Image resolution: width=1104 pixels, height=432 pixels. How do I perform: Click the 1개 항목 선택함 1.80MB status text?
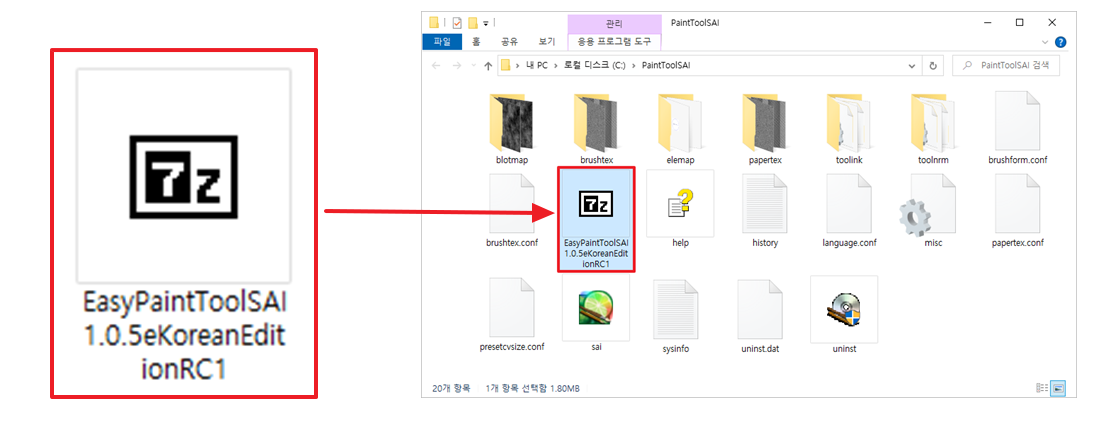[x=533, y=388]
